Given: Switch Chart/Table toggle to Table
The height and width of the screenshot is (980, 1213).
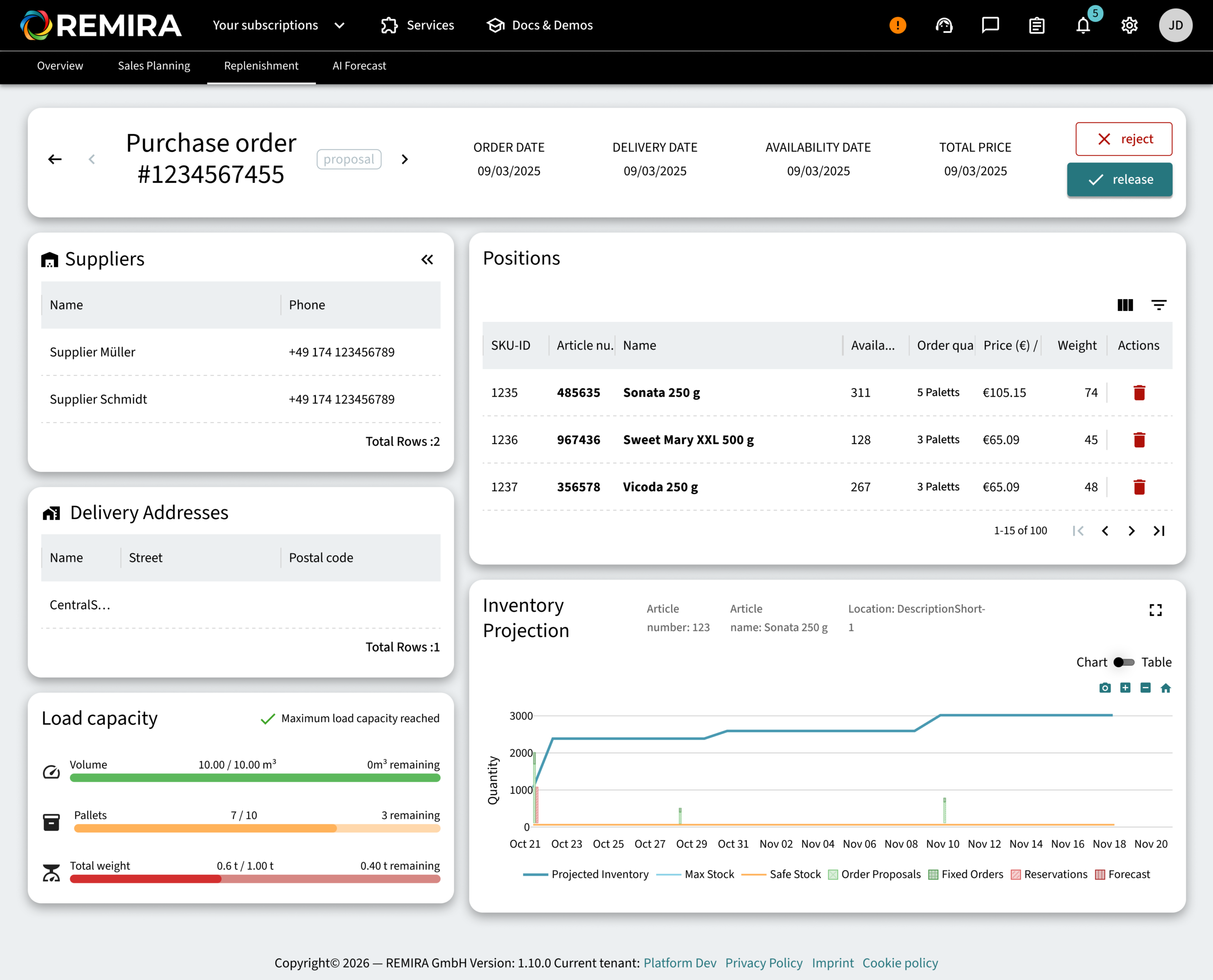Looking at the screenshot, I should (x=1123, y=662).
